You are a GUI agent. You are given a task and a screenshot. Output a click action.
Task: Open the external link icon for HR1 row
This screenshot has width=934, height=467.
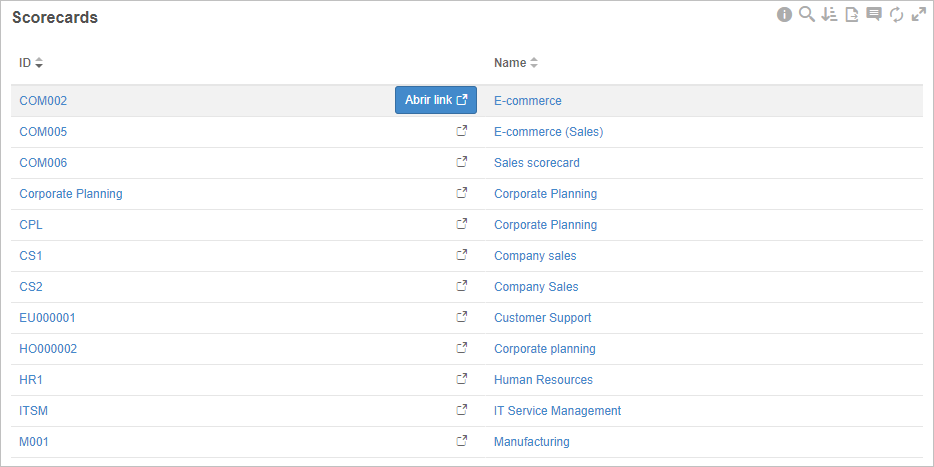click(x=462, y=379)
